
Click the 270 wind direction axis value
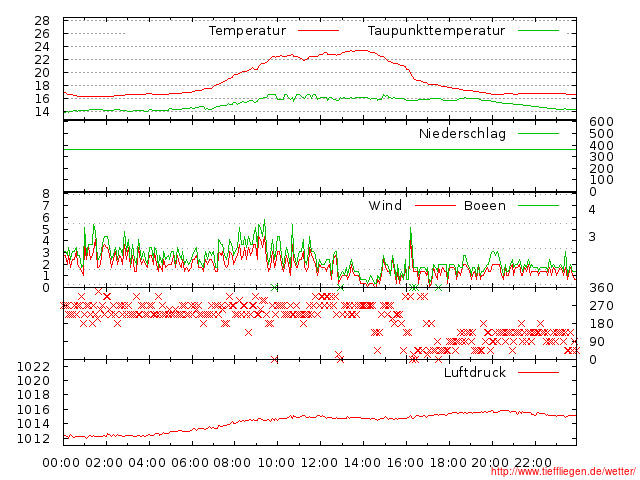pos(601,306)
